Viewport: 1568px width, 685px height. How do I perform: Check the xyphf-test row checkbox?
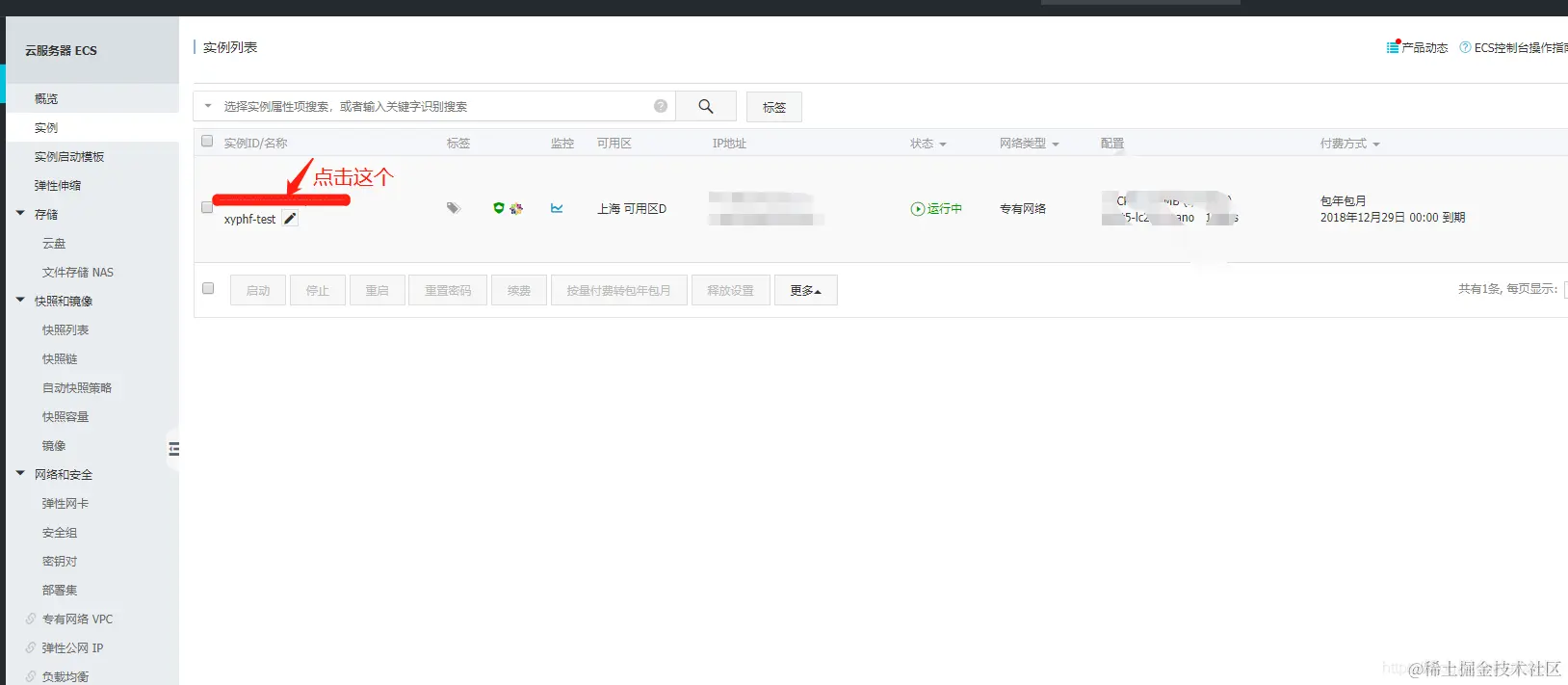pyautogui.click(x=207, y=207)
